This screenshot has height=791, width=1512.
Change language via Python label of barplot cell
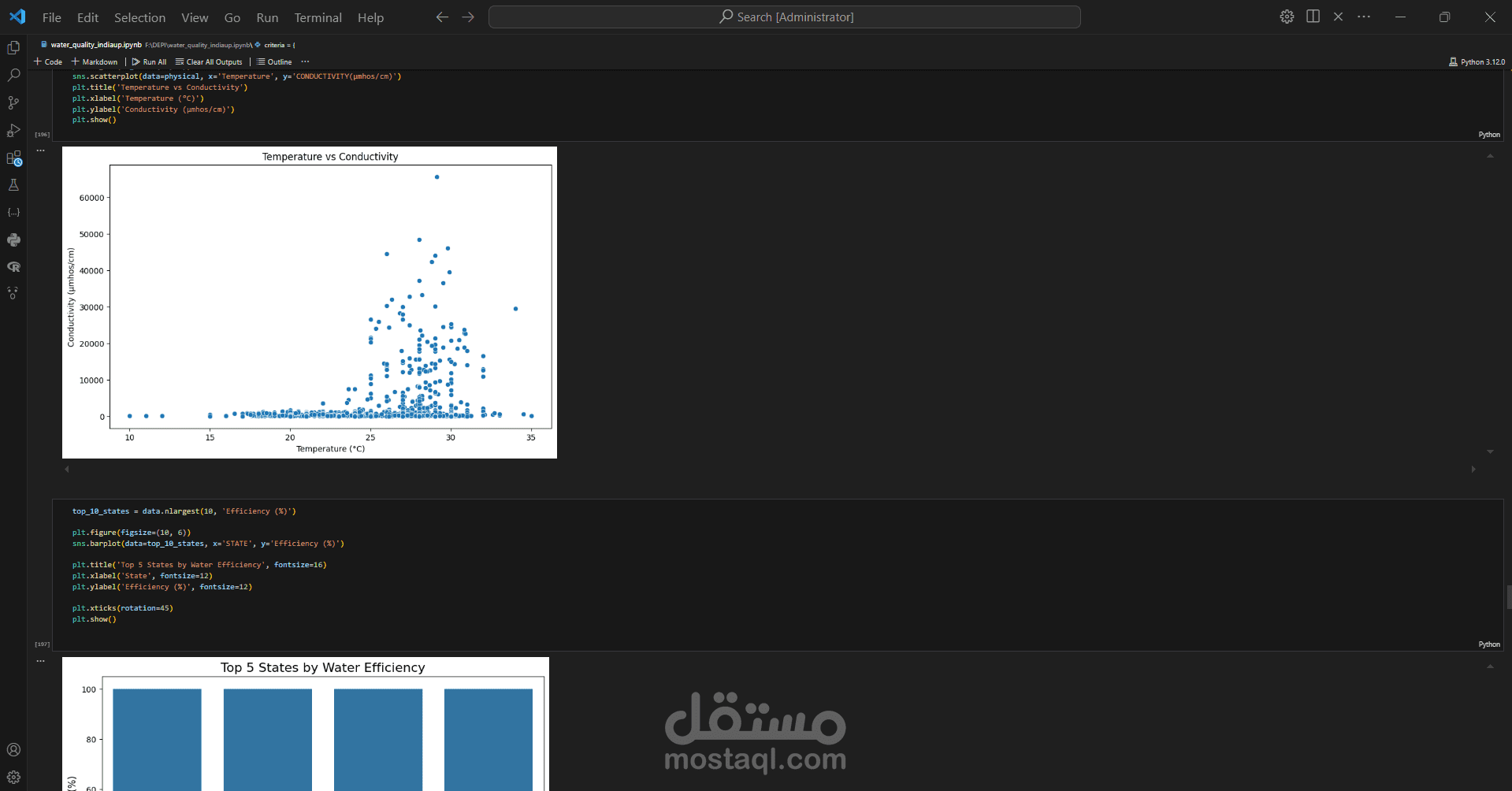(x=1489, y=644)
